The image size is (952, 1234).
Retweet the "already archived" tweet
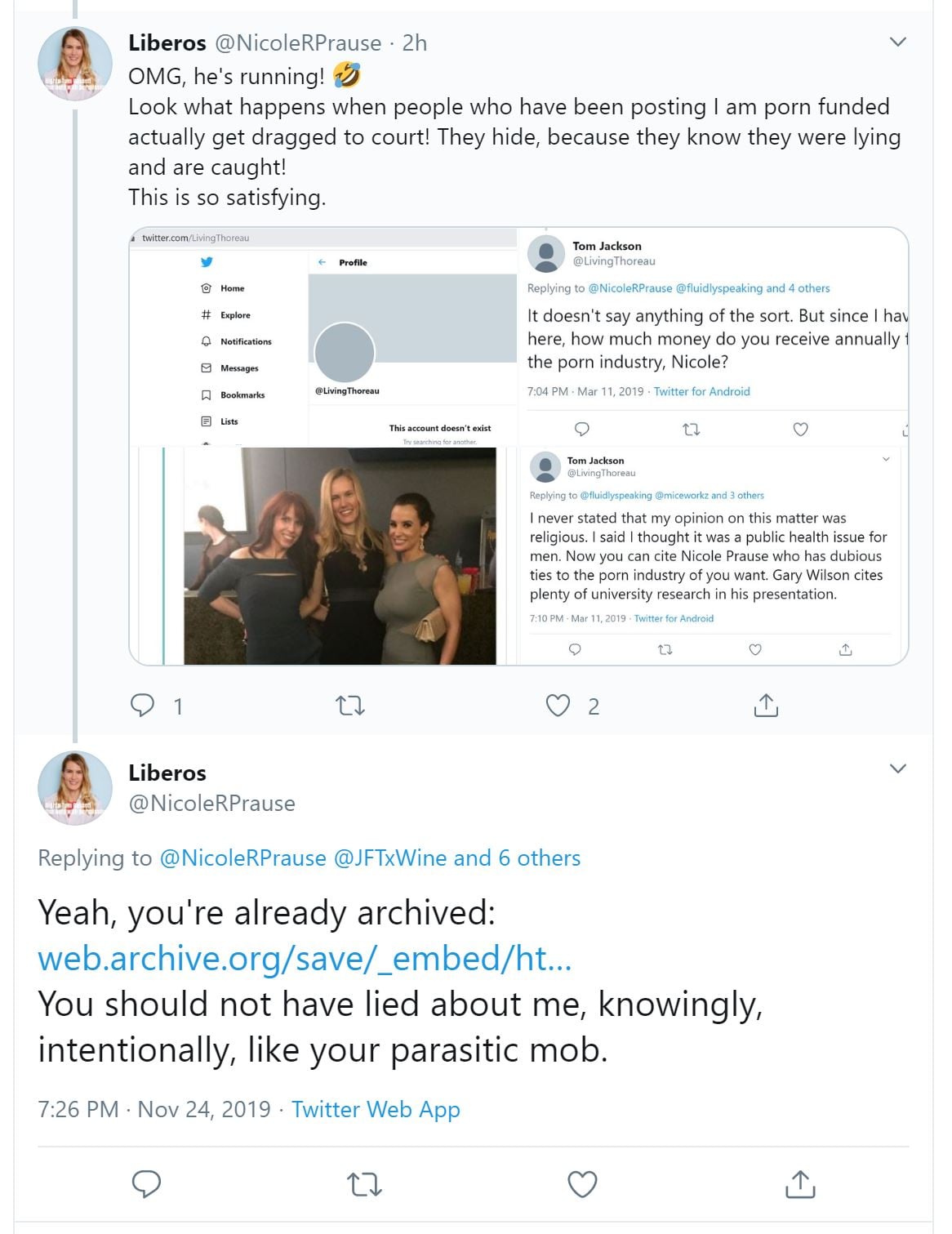(x=364, y=1183)
